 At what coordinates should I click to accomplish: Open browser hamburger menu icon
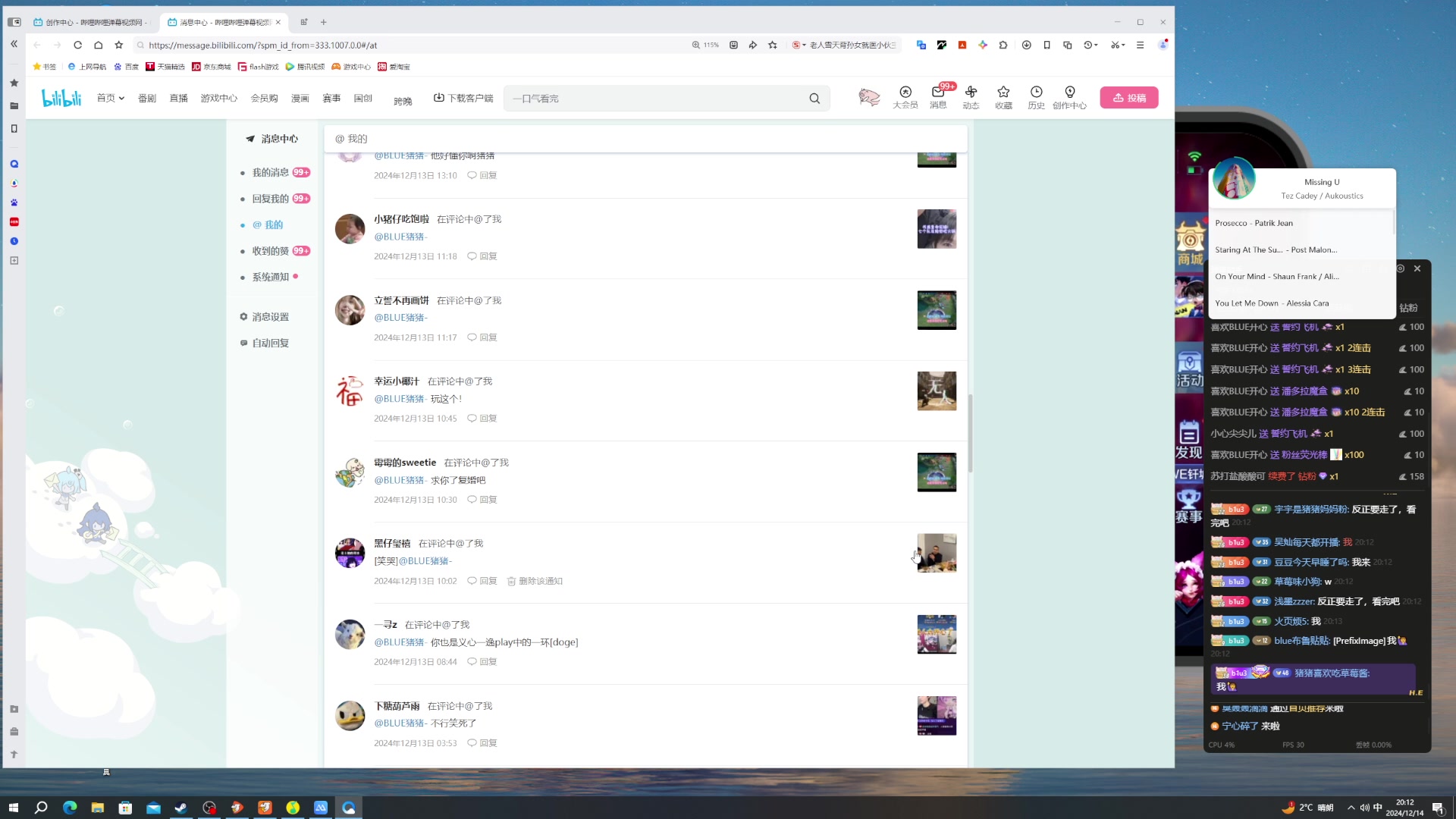(x=1140, y=45)
